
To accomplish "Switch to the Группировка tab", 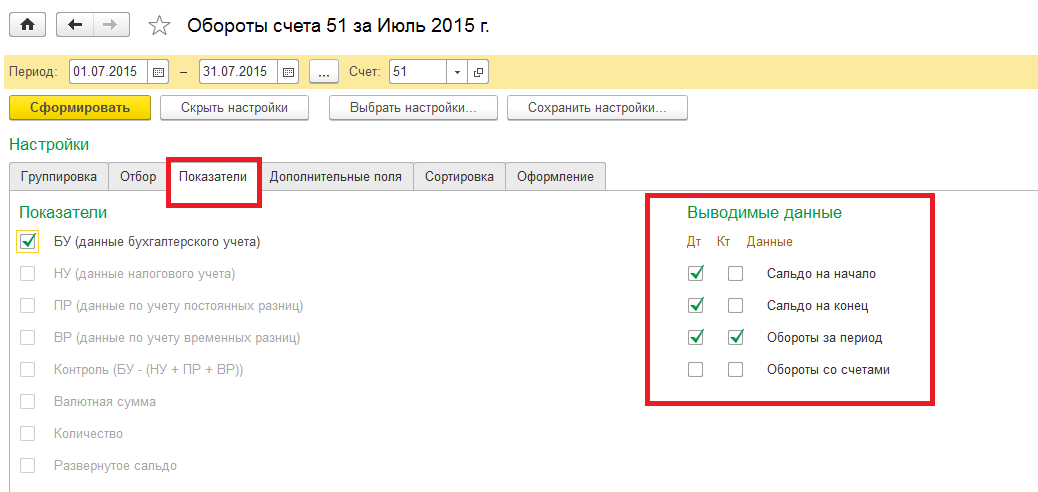I will point(58,177).
